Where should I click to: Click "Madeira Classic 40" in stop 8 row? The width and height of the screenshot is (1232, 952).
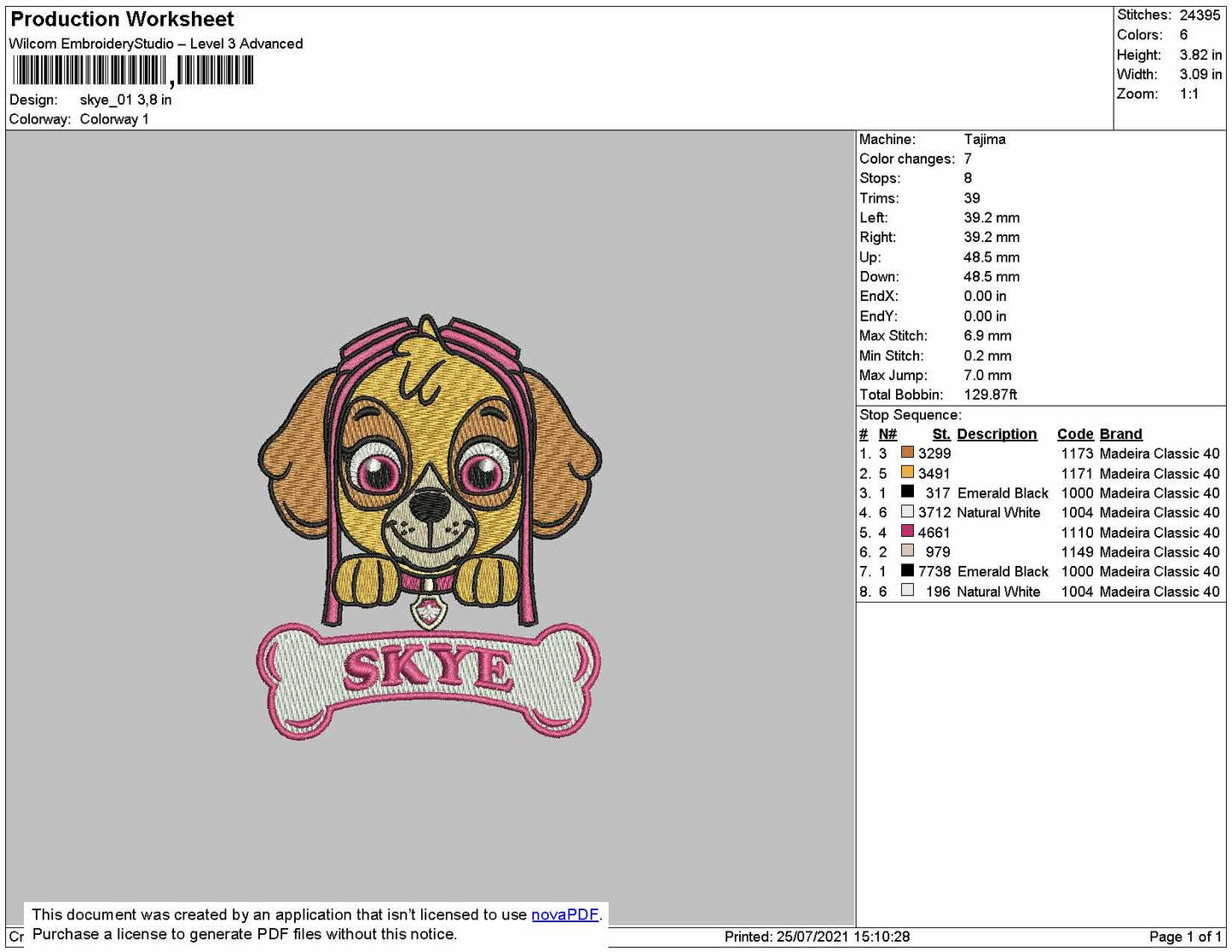tap(1160, 591)
